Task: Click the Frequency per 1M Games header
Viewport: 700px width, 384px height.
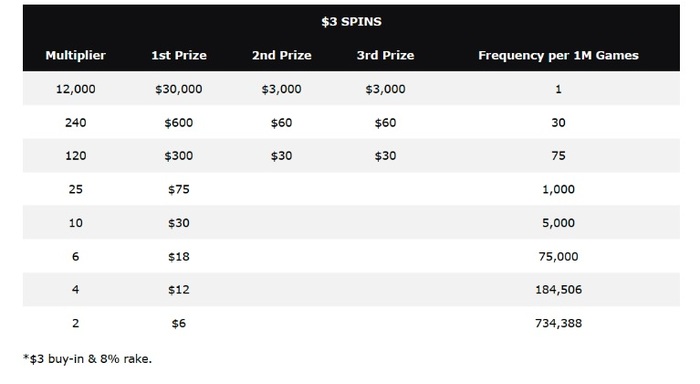Action: (x=558, y=55)
